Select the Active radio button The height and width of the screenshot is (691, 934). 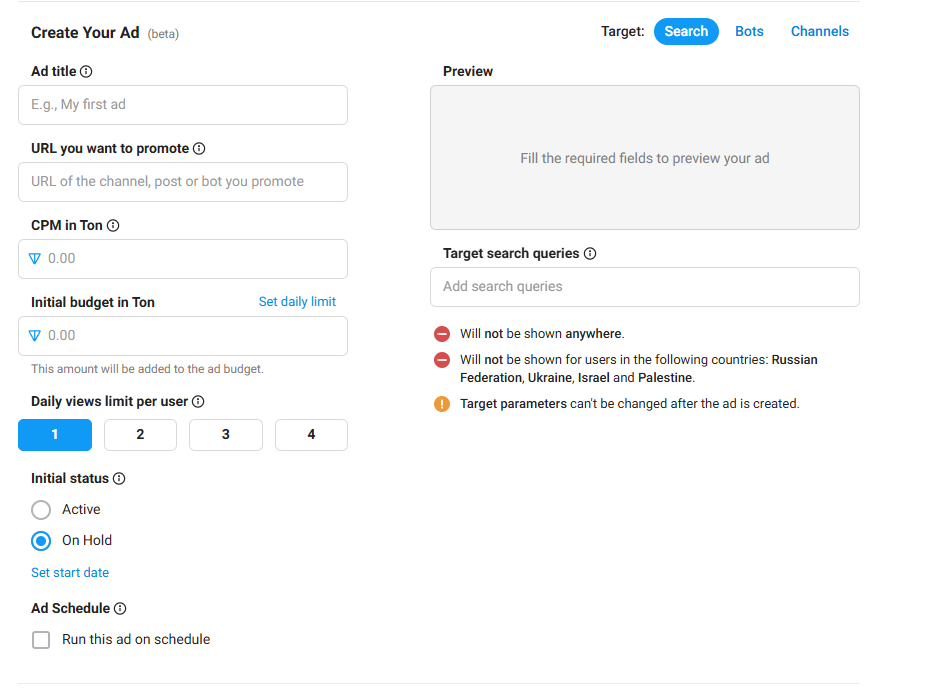(x=41, y=510)
